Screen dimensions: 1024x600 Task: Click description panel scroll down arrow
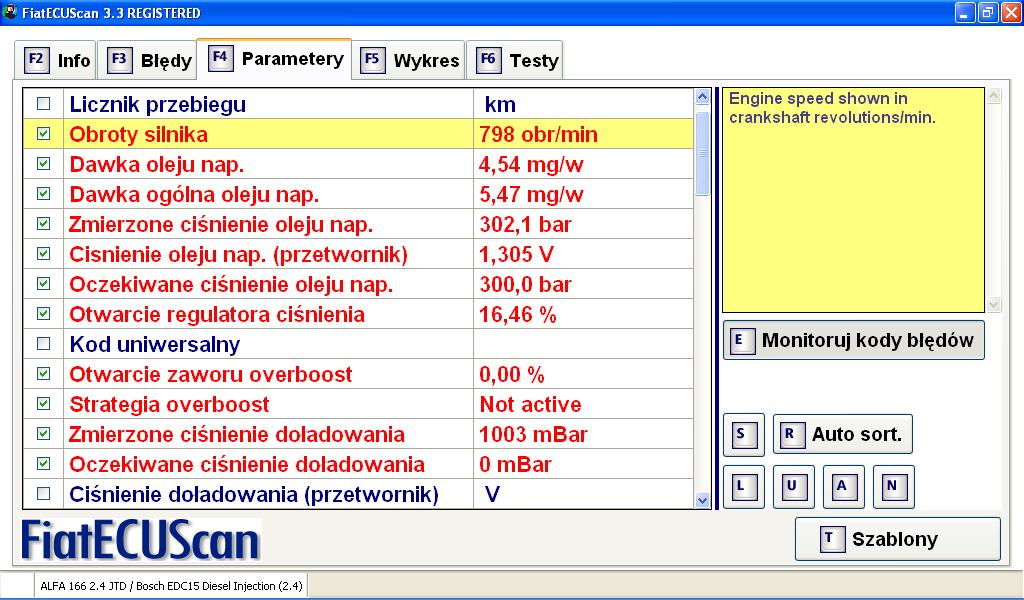coord(994,304)
